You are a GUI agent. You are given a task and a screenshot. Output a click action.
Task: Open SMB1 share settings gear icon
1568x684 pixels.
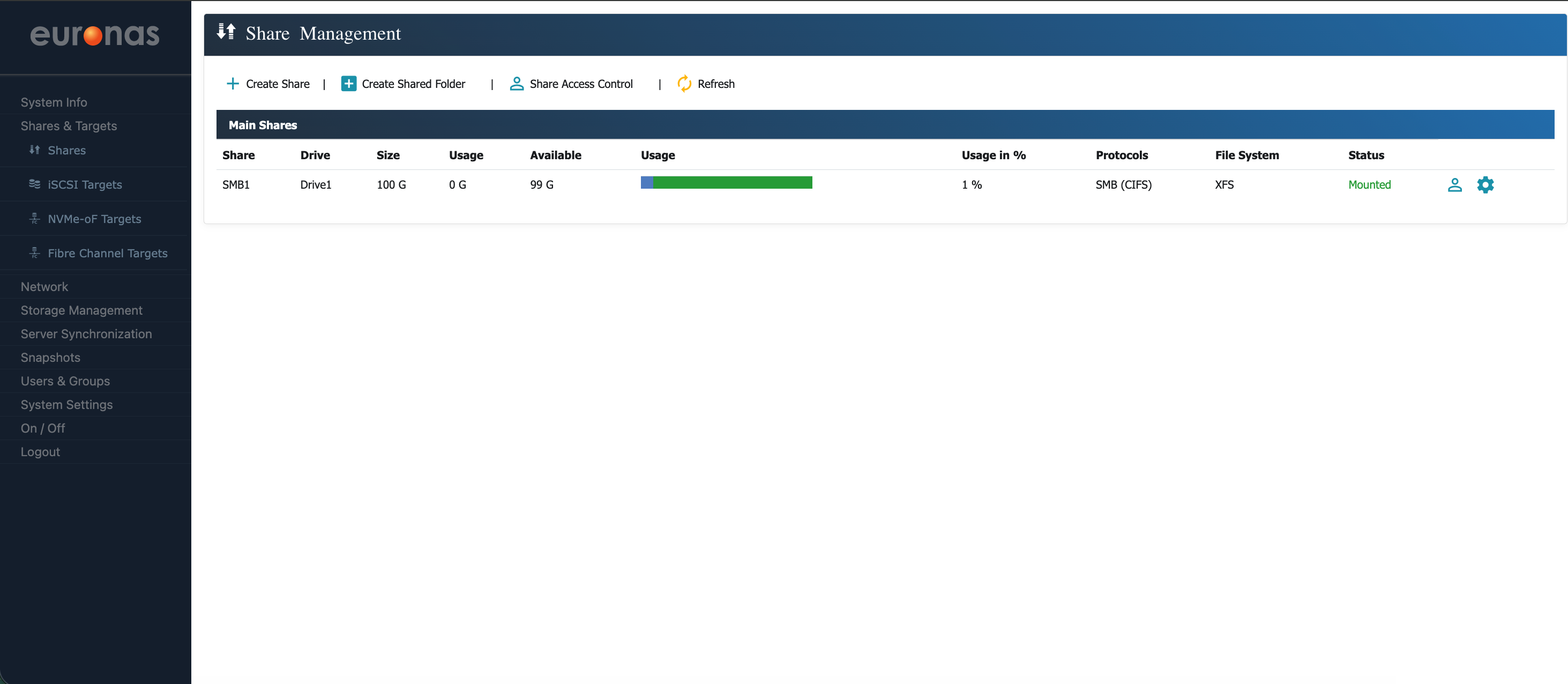pyautogui.click(x=1485, y=184)
